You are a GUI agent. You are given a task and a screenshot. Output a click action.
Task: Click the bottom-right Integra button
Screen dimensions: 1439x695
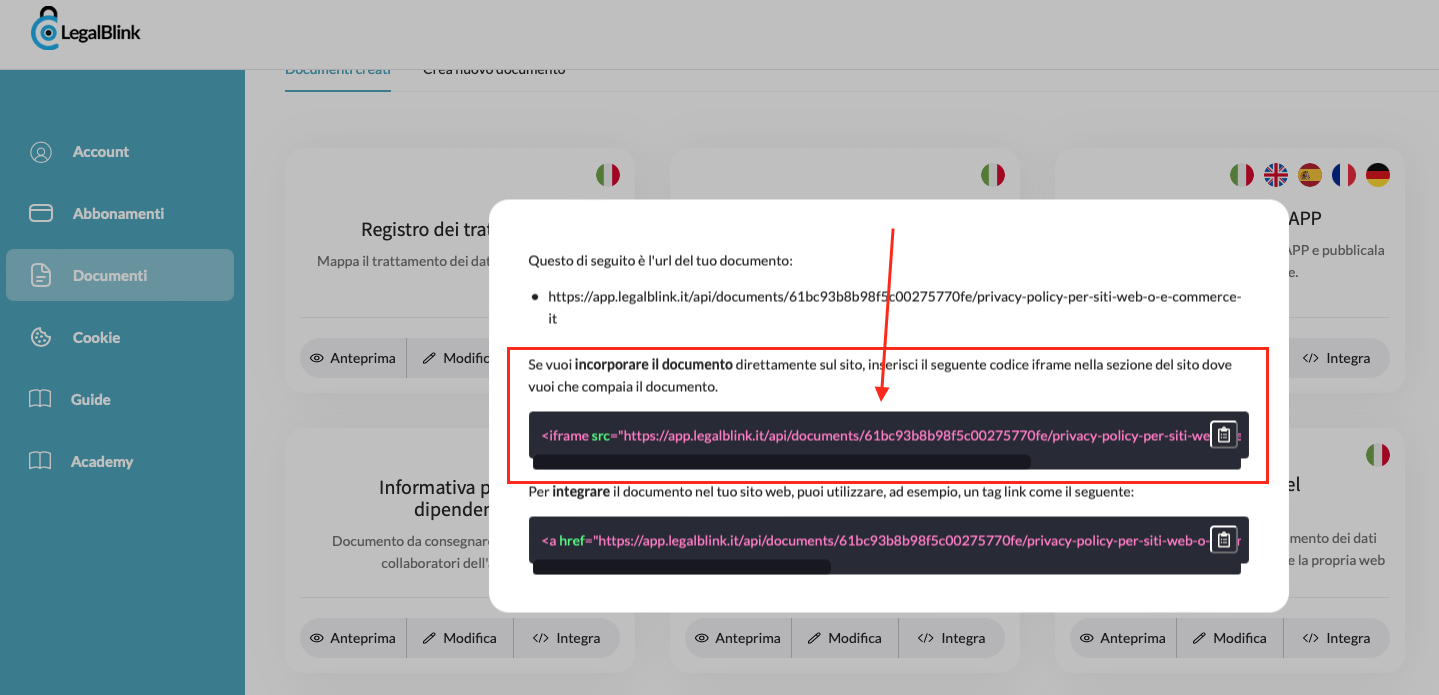(1337, 637)
